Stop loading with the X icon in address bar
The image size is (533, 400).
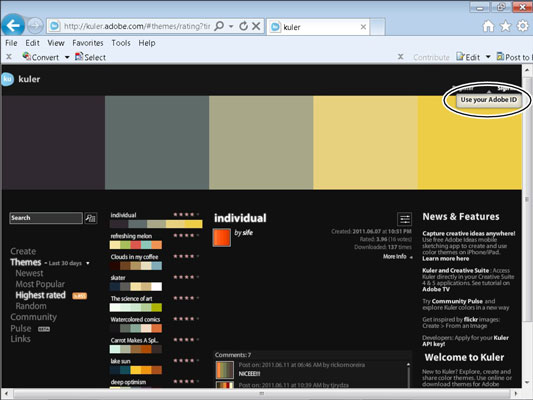[x=256, y=26]
